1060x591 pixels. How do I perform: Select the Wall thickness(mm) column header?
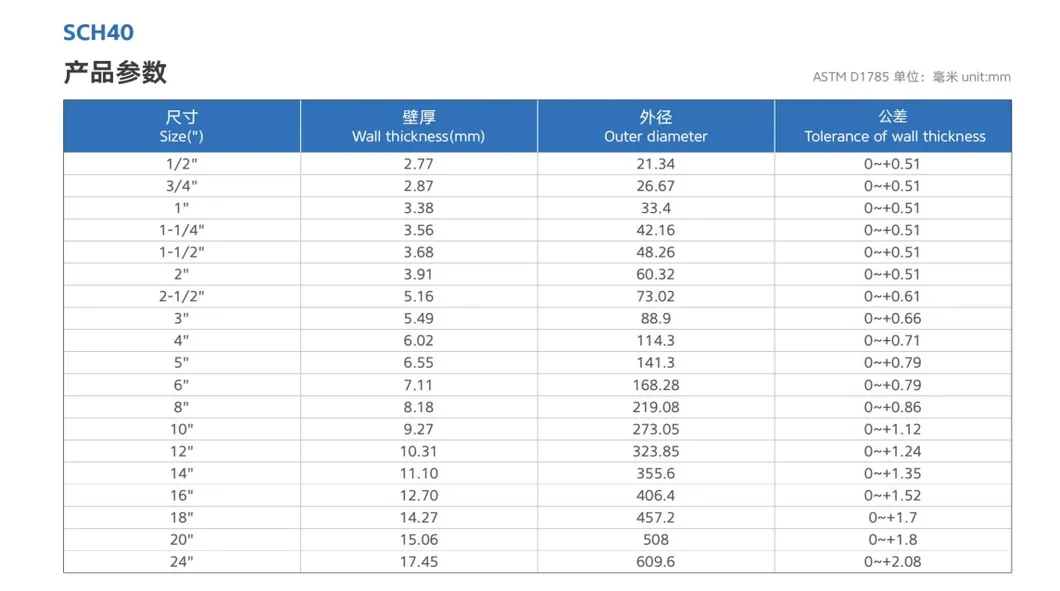click(x=418, y=127)
